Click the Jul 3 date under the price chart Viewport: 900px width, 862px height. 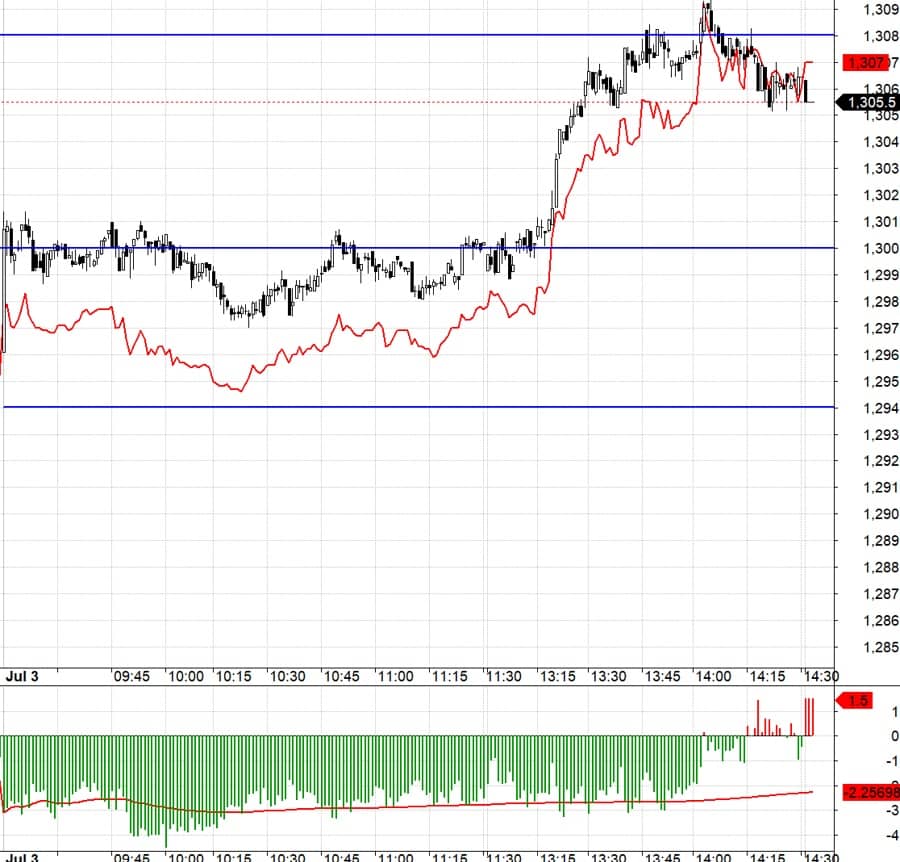click(x=20, y=677)
